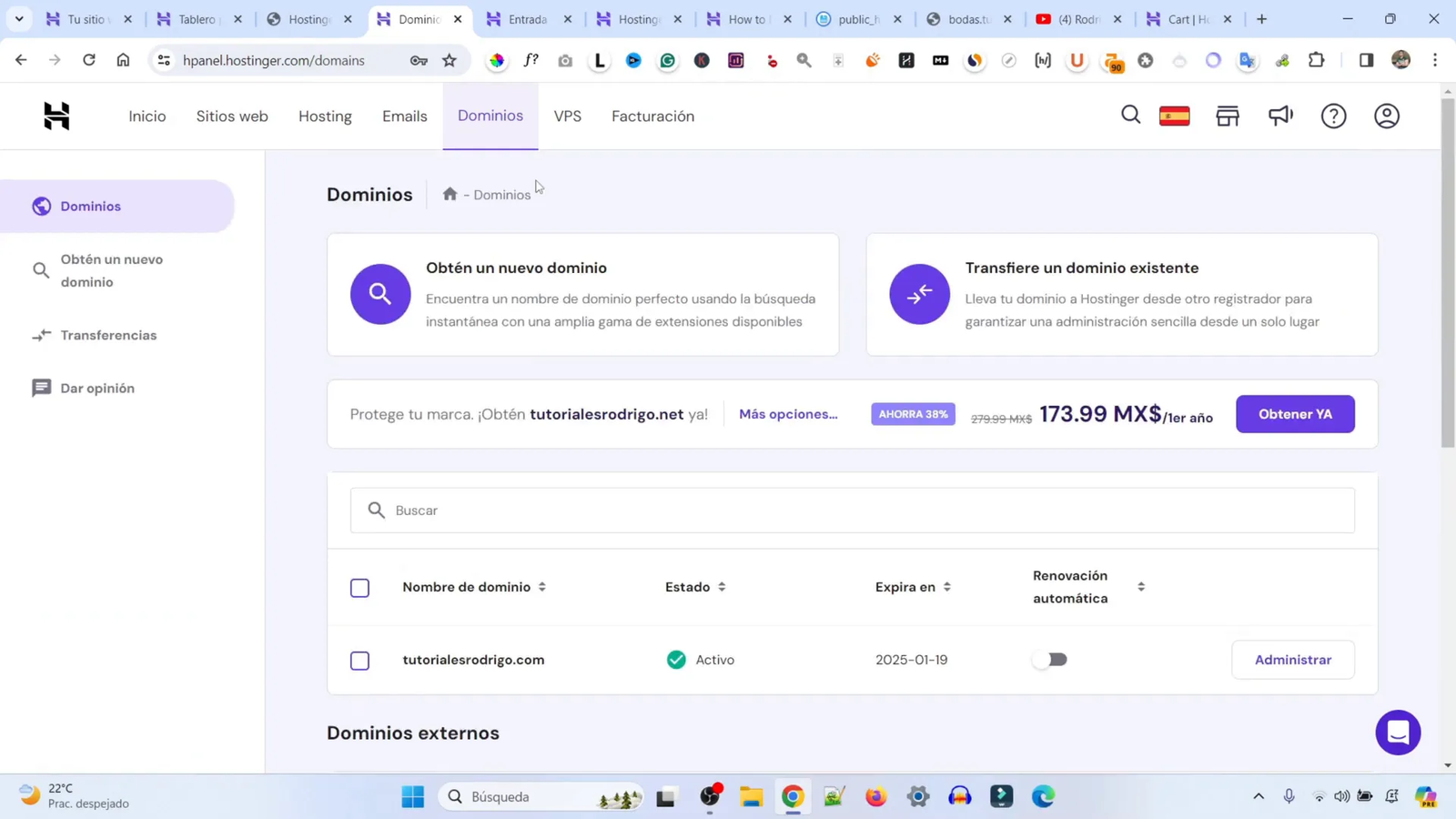
Task: Bookmark page with star icon
Action: click(x=450, y=60)
